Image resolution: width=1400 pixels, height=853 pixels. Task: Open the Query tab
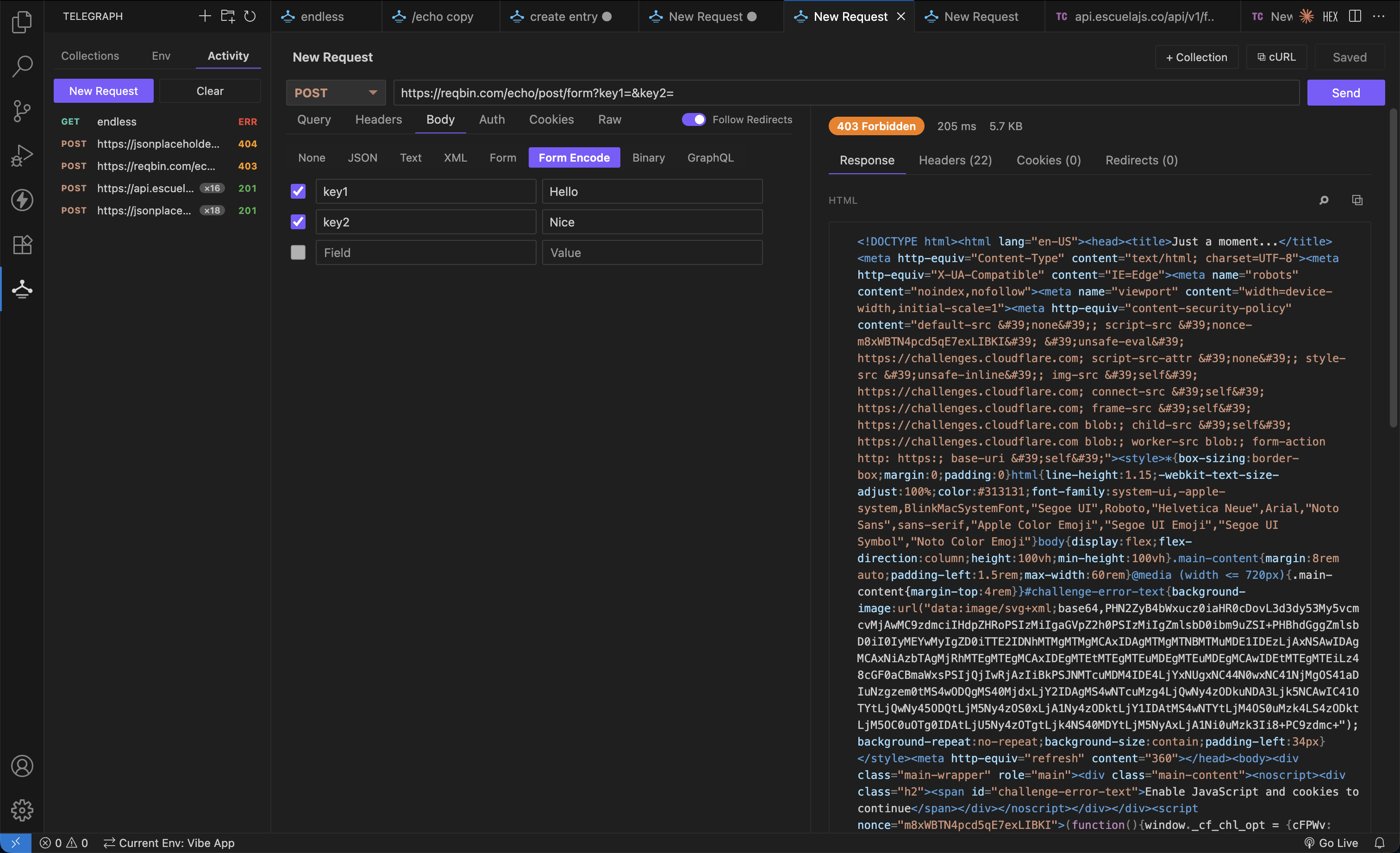coord(313,119)
